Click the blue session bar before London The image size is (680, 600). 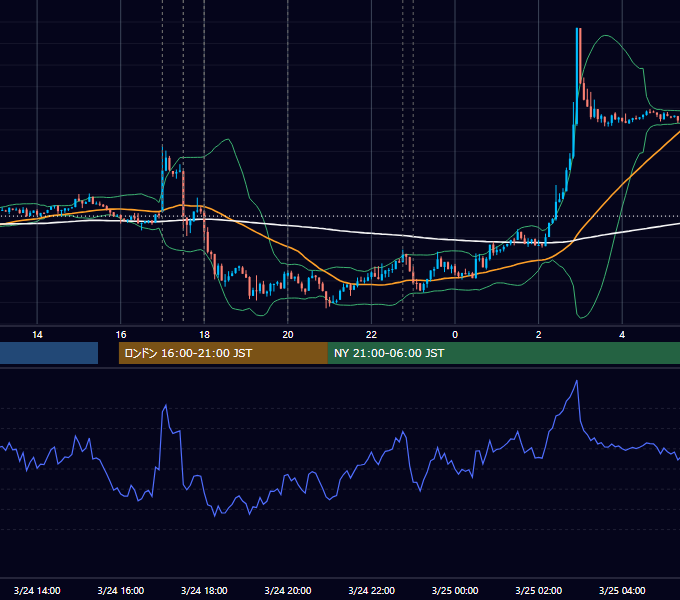(49, 353)
